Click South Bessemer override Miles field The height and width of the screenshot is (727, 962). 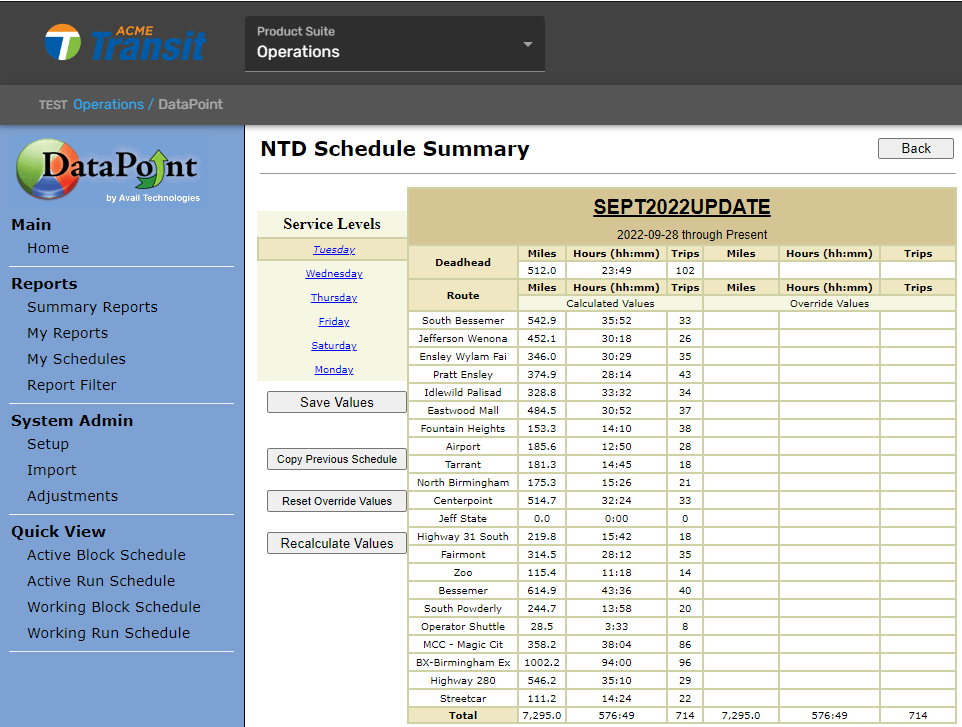coord(741,320)
